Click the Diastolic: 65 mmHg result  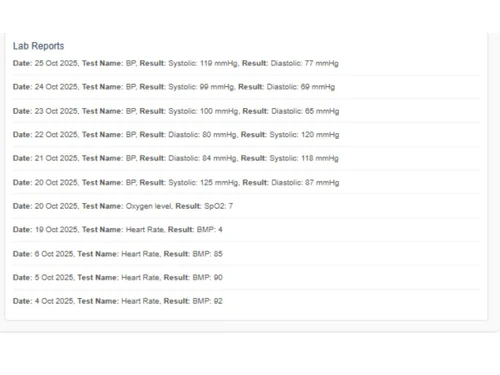click(305, 111)
